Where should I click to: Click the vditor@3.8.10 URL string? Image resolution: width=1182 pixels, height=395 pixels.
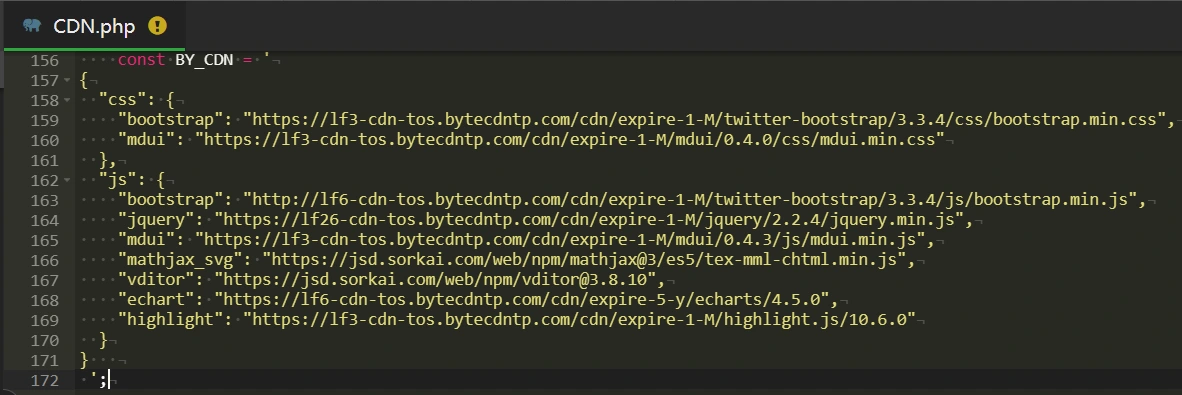[x=436, y=280]
